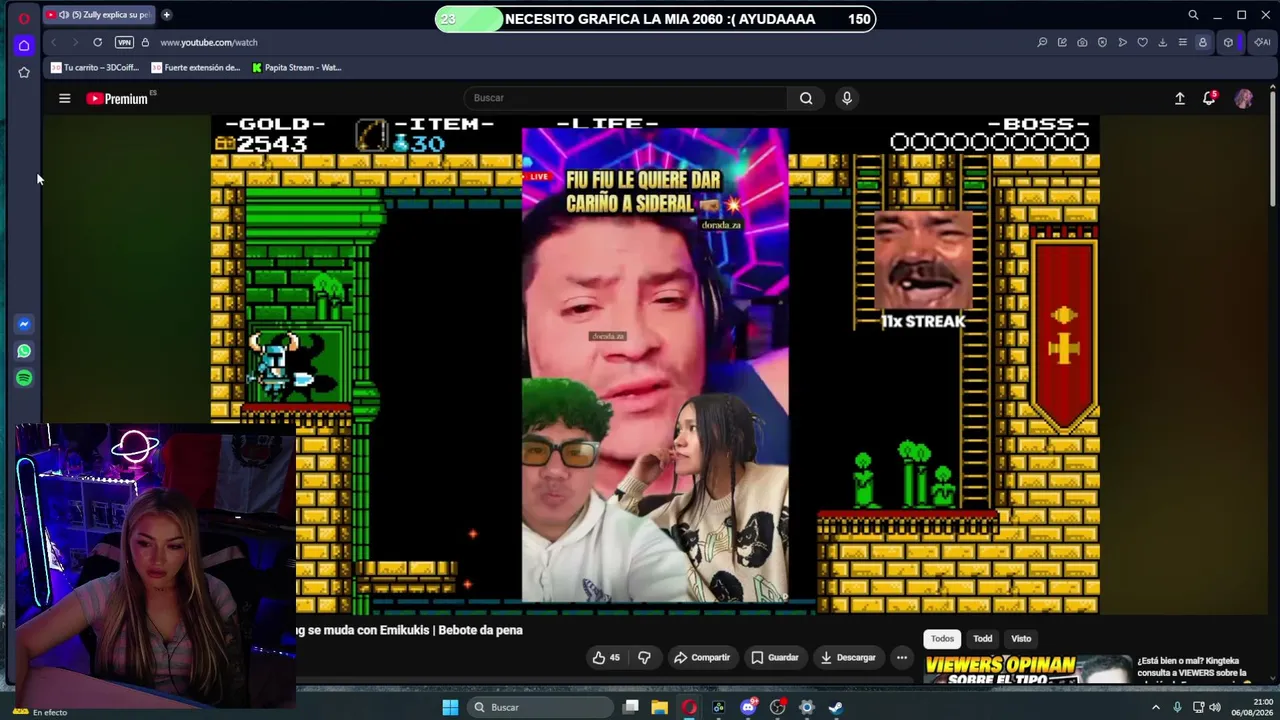Start YouTube voice search microphone
Viewport: 1280px width, 720px height.
pos(847,98)
